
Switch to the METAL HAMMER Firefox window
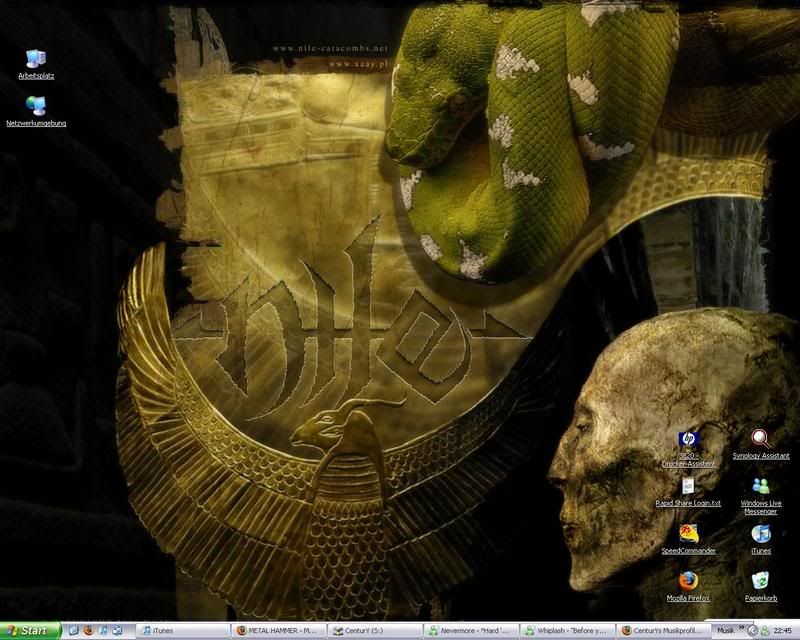click(x=279, y=631)
